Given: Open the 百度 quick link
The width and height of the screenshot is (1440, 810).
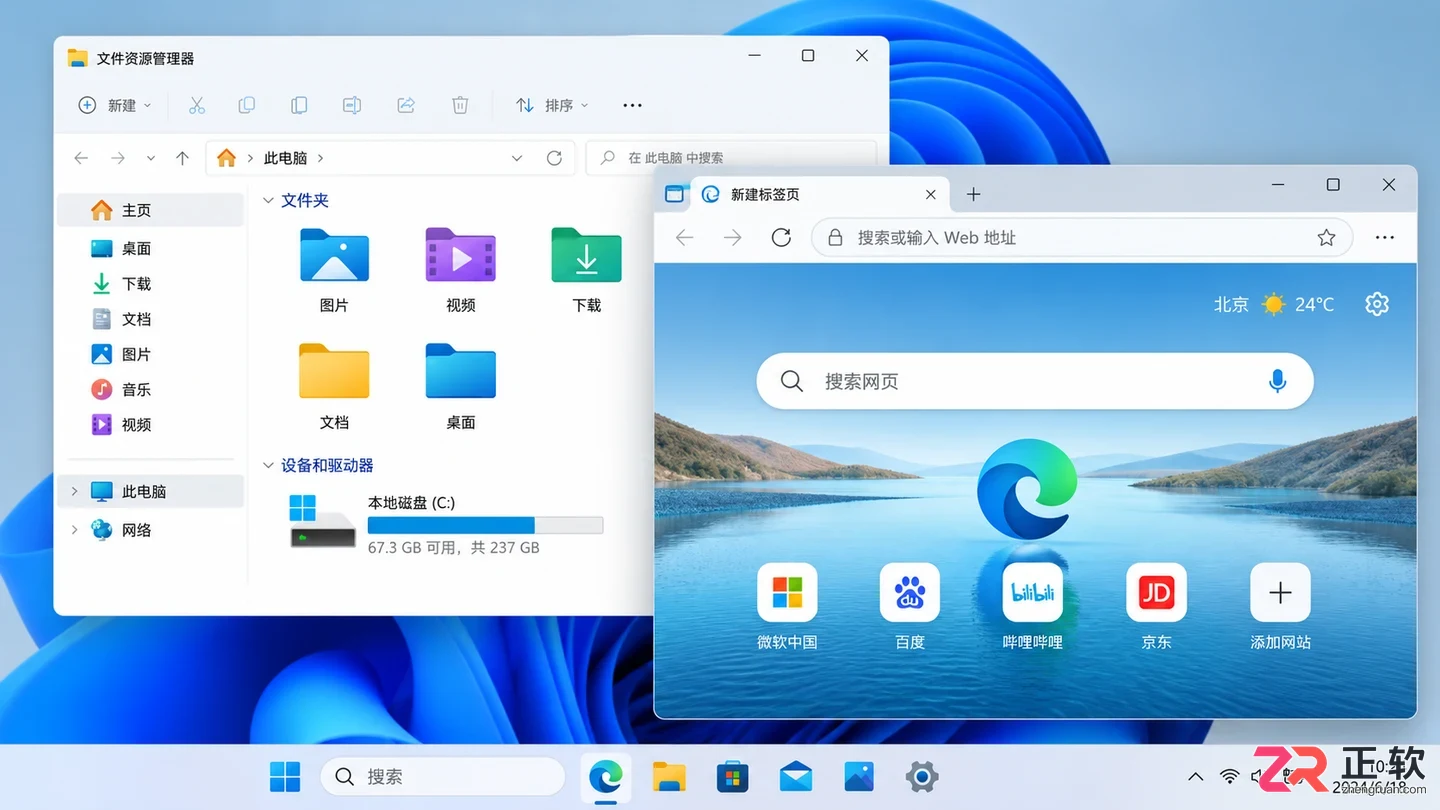Looking at the screenshot, I should coord(909,606).
